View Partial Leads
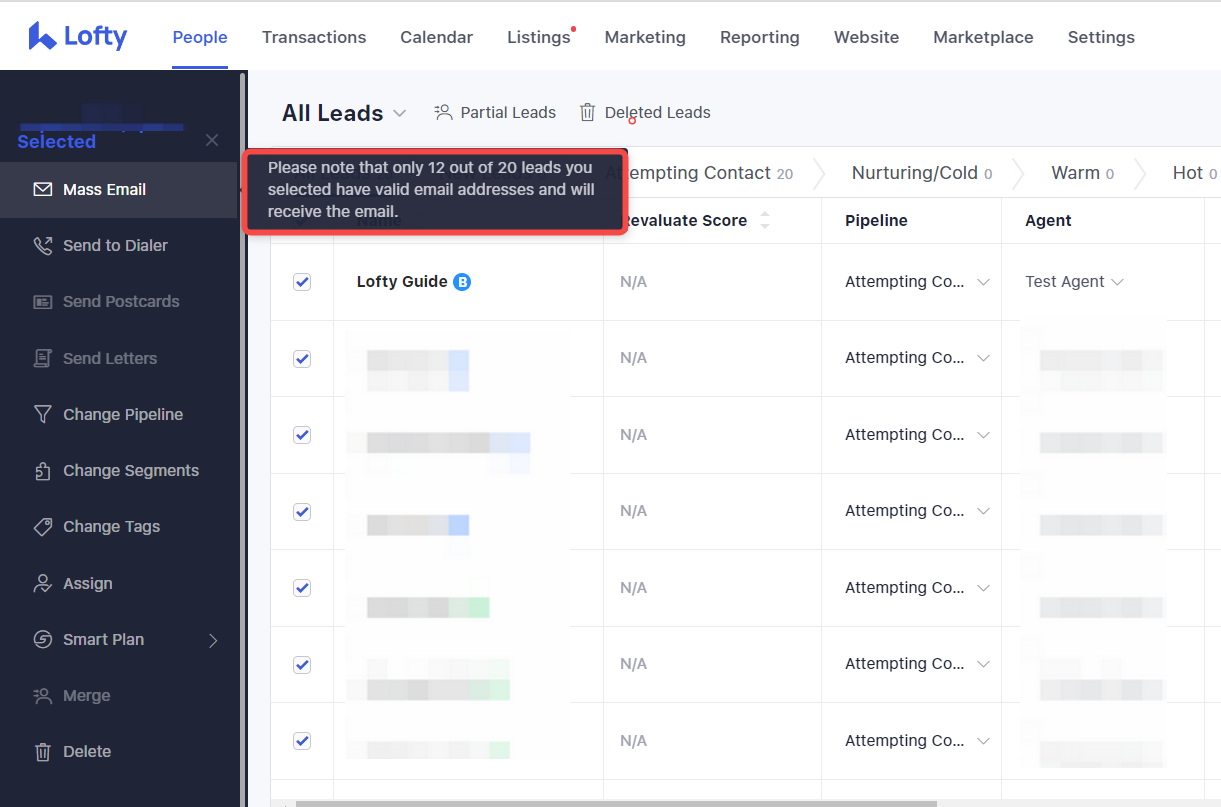 pos(495,112)
